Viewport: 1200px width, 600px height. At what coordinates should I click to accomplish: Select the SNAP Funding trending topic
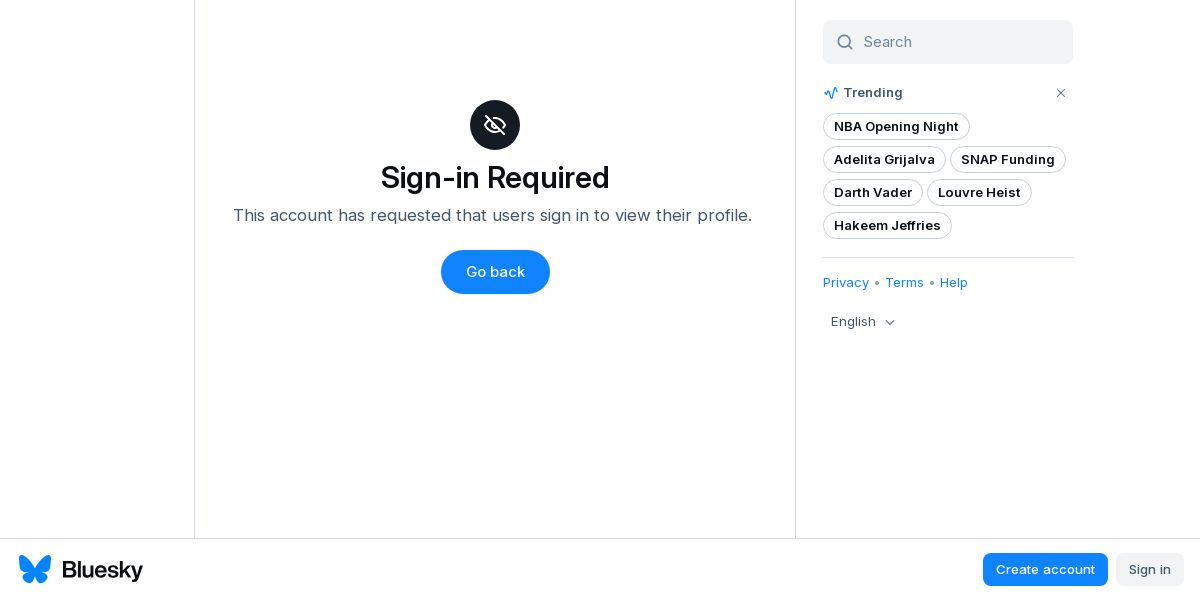click(1008, 159)
